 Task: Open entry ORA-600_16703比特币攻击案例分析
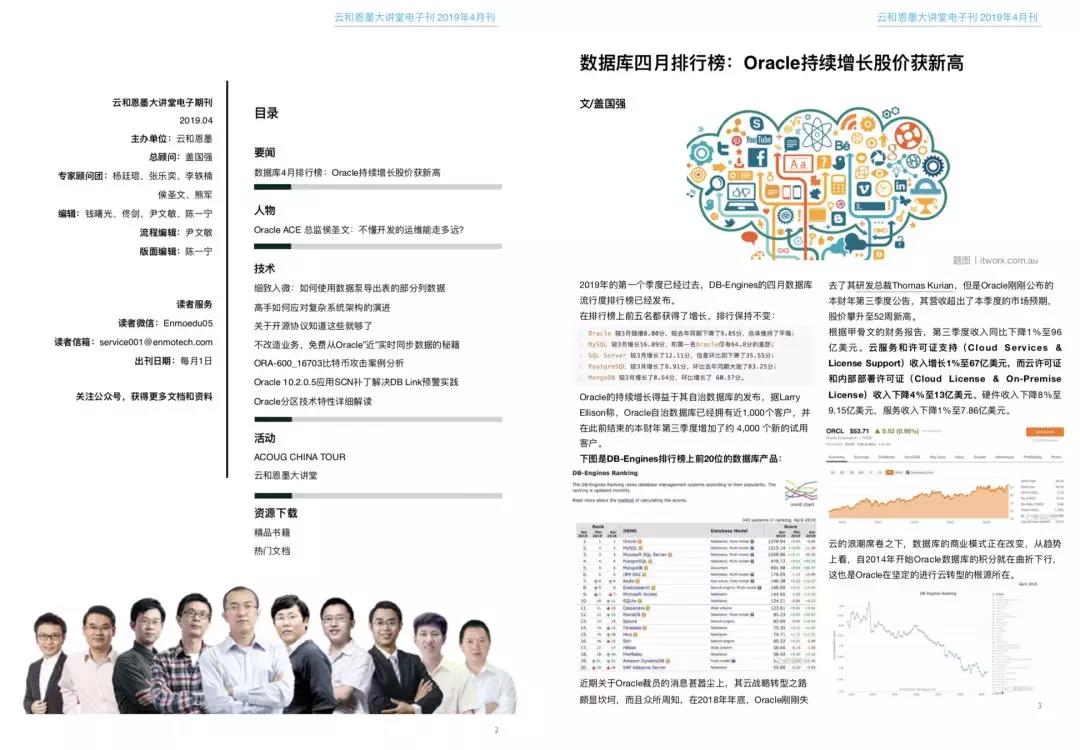pyautogui.click(x=329, y=363)
